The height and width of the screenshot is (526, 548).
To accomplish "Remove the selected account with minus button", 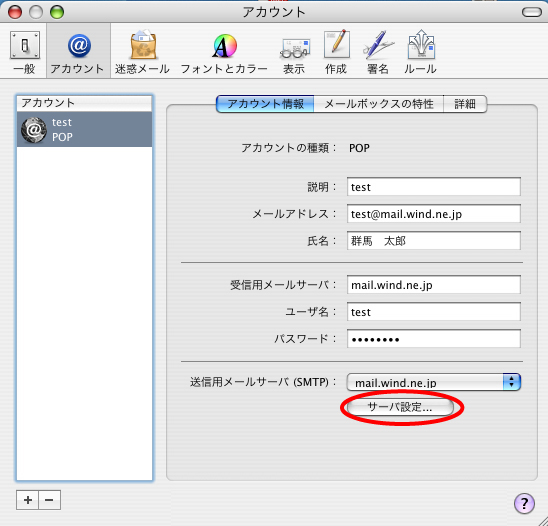I will coord(49,500).
